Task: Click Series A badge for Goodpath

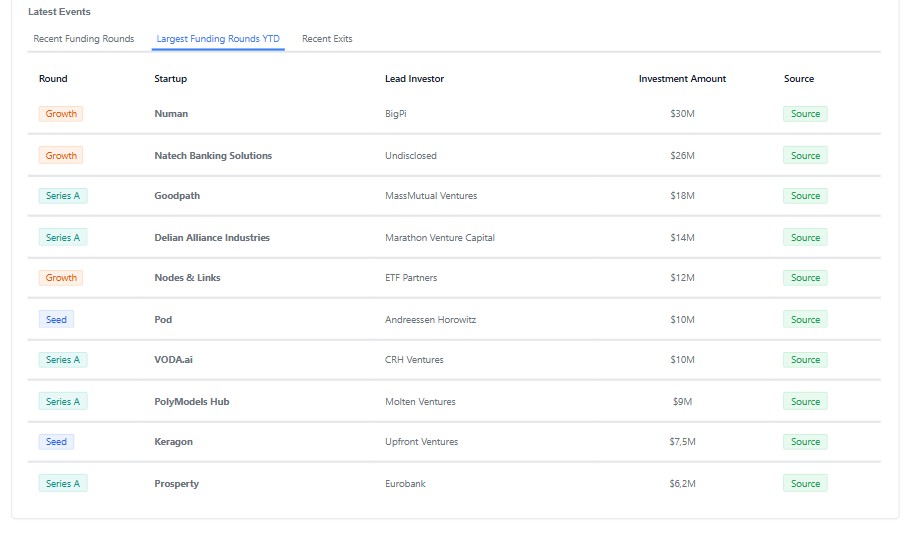Action: click(x=63, y=196)
